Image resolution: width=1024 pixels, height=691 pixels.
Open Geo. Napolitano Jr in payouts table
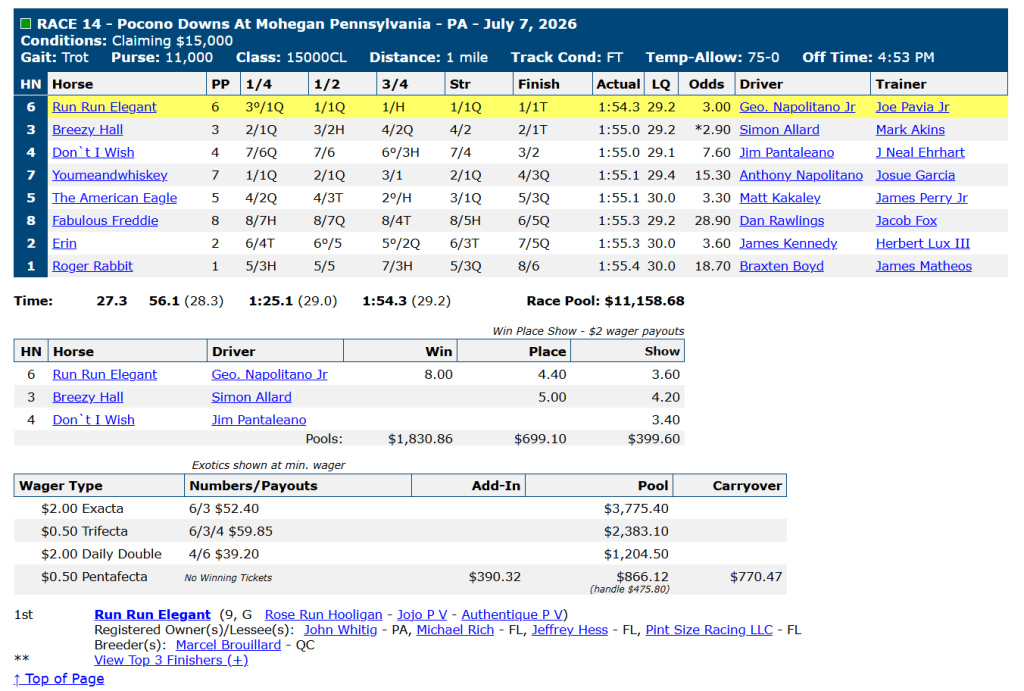[269, 375]
